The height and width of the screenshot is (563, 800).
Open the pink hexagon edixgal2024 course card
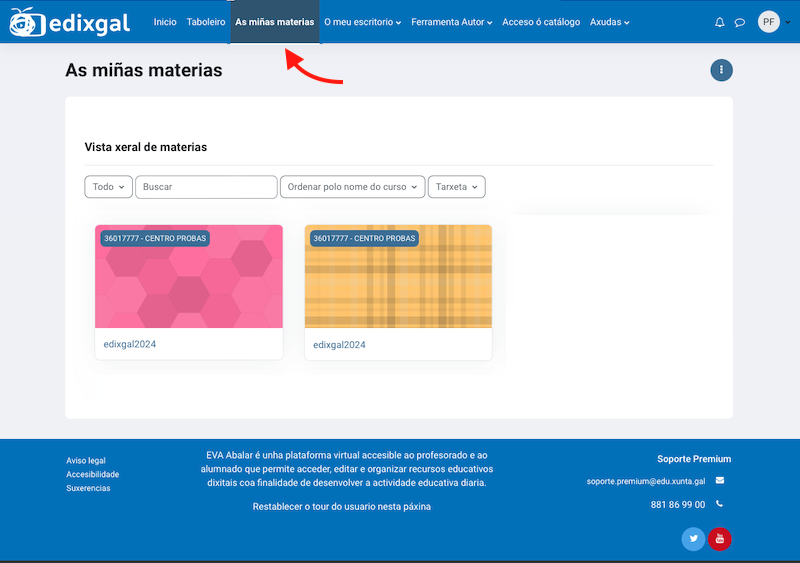[x=189, y=290]
